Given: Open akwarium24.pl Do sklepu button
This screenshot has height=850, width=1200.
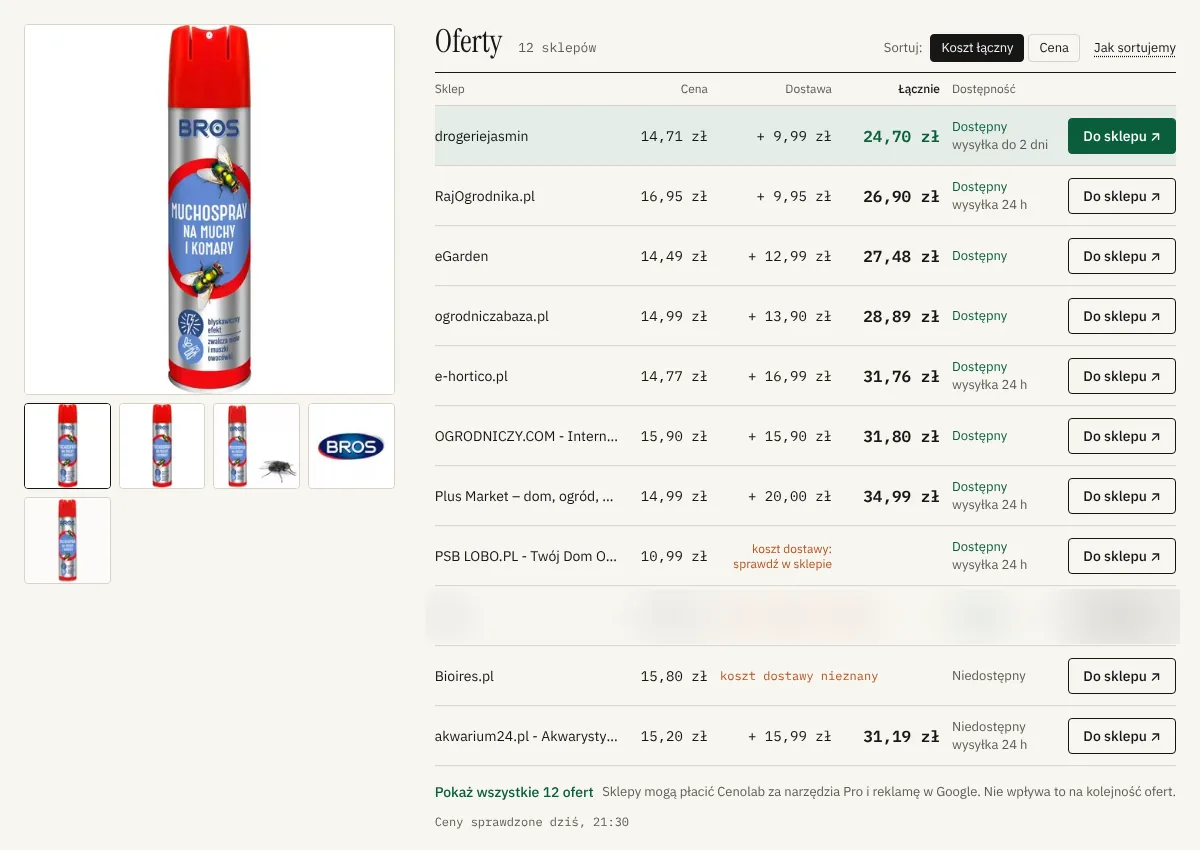Looking at the screenshot, I should [1122, 736].
